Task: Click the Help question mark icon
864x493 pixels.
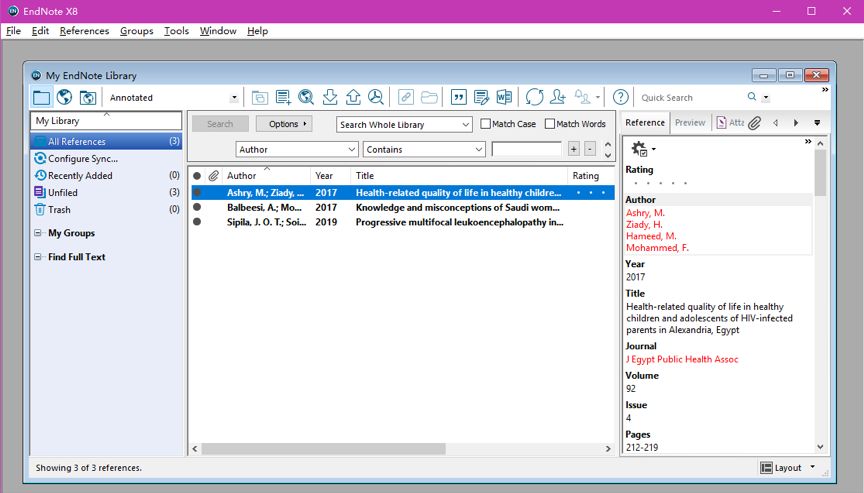Action: 620,97
